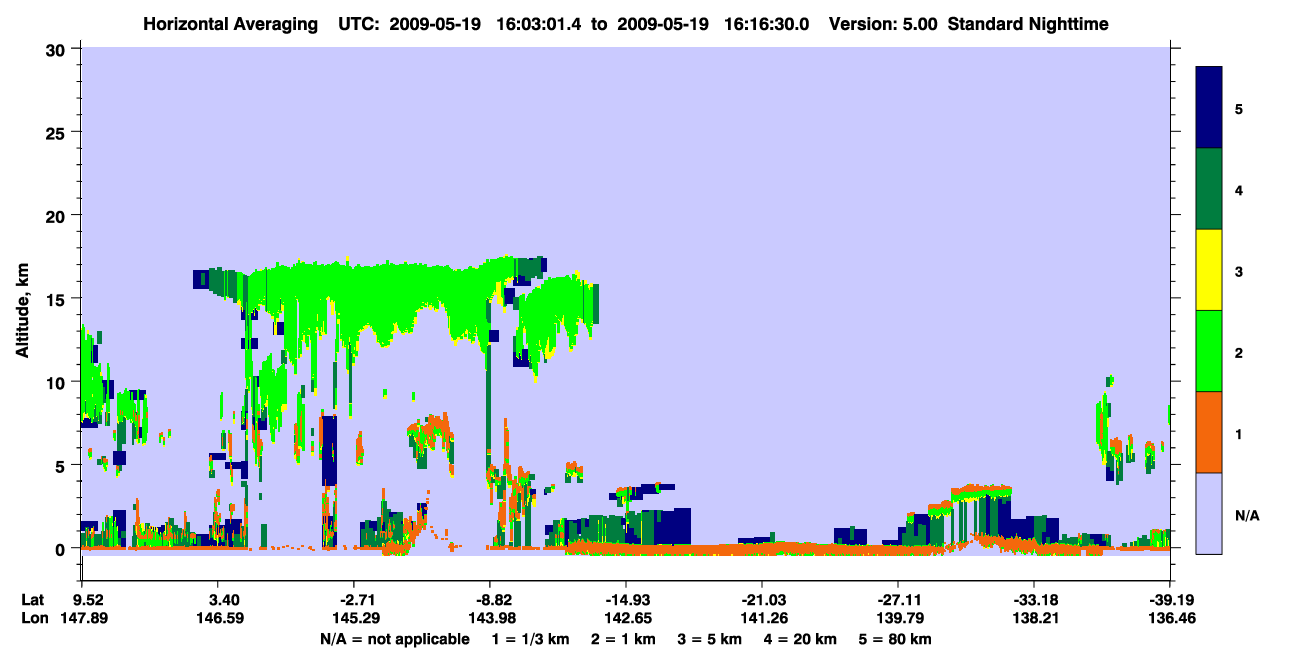Image resolution: width=1300 pixels, height=667 pixels.
Task: Click the bright green level 2 color bar segment
Action: click(x=1209, y=351)
